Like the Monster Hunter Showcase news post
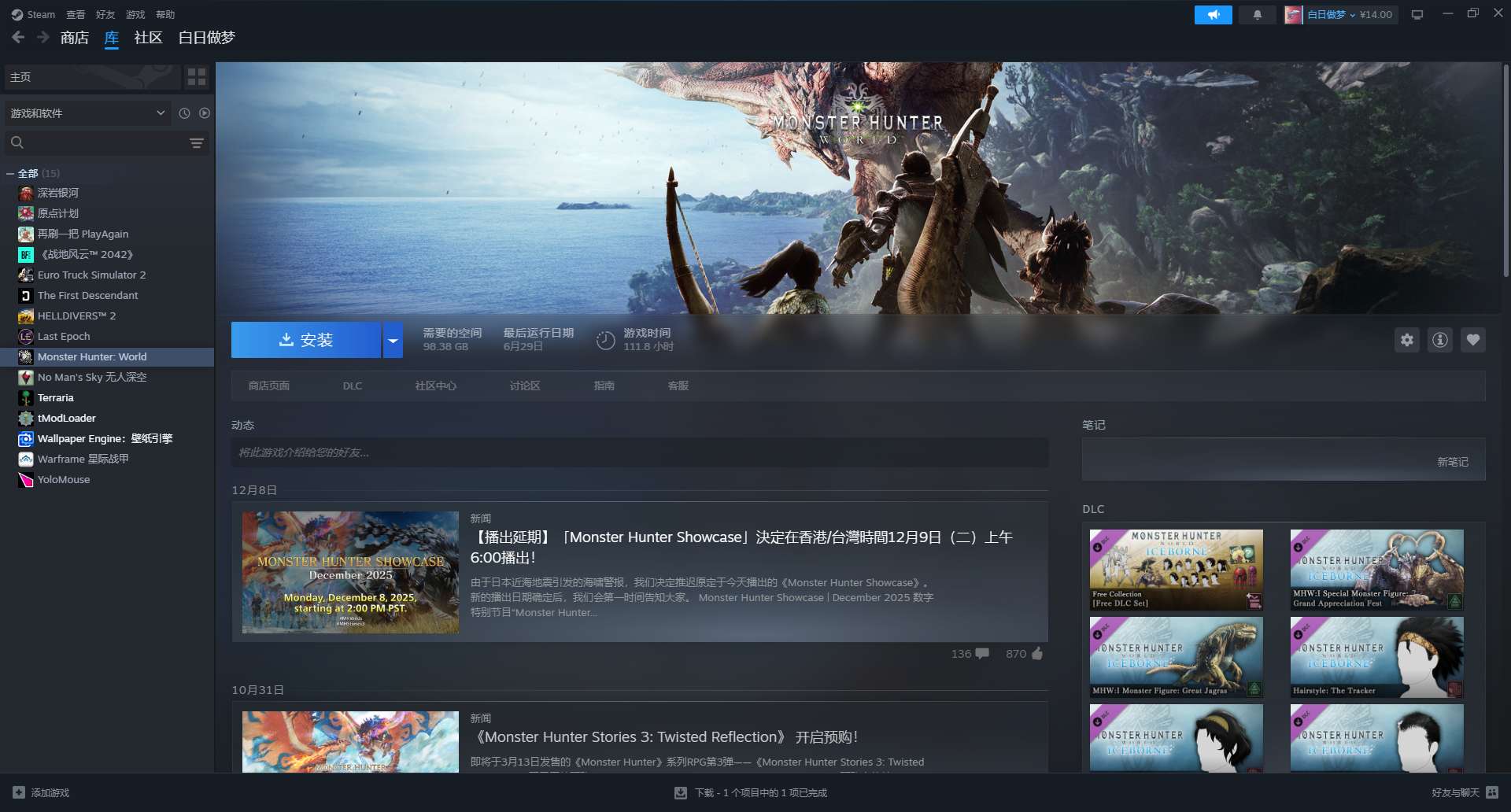 coord(1036,654)
